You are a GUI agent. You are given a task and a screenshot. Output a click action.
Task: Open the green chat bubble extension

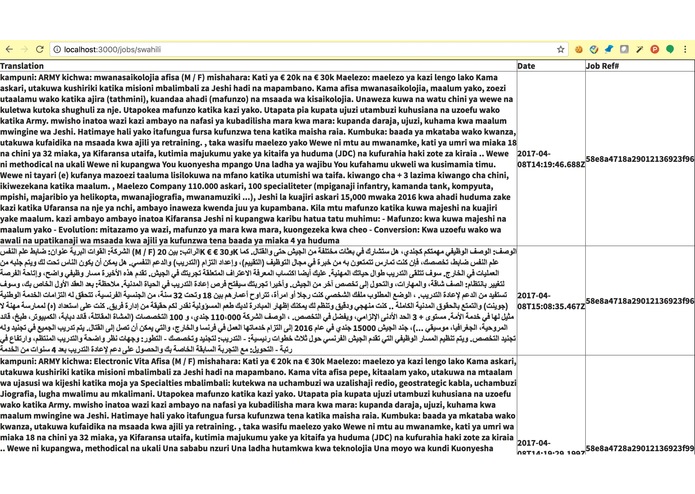click(x=670, y=49)
